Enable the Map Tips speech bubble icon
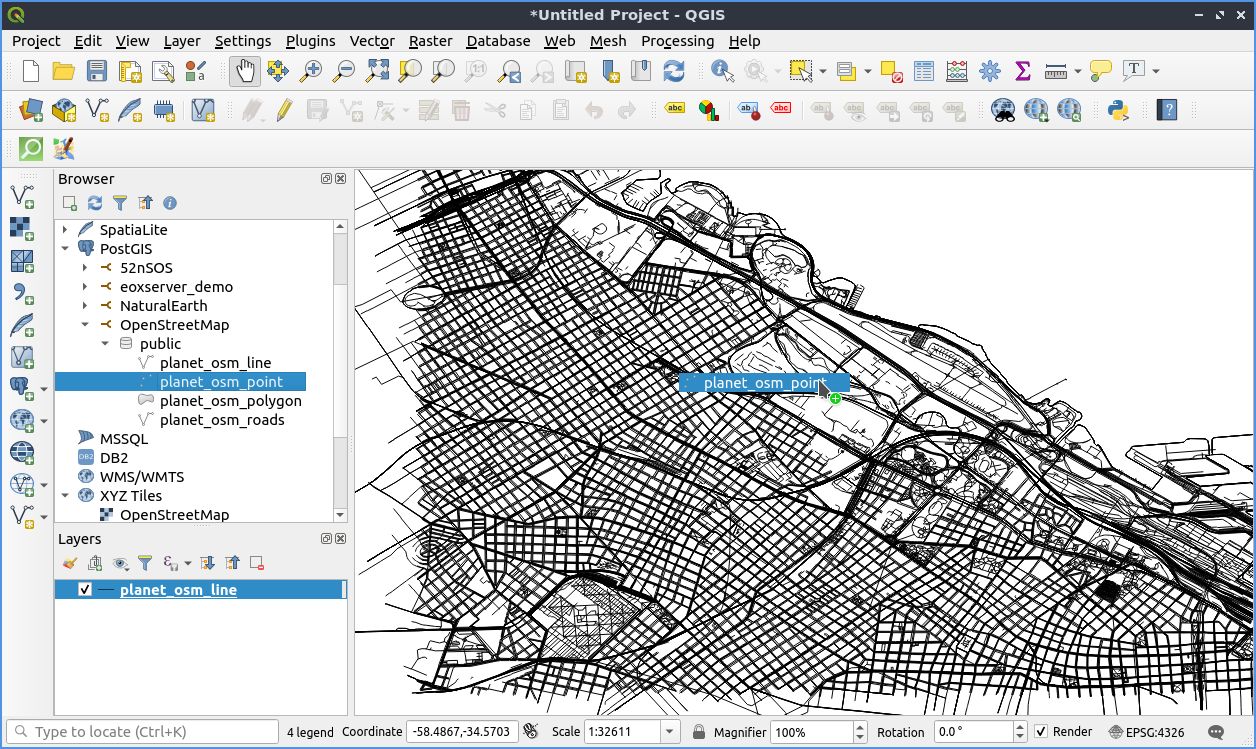Viewport: 1256px width, 749px height. point(1101,71)
